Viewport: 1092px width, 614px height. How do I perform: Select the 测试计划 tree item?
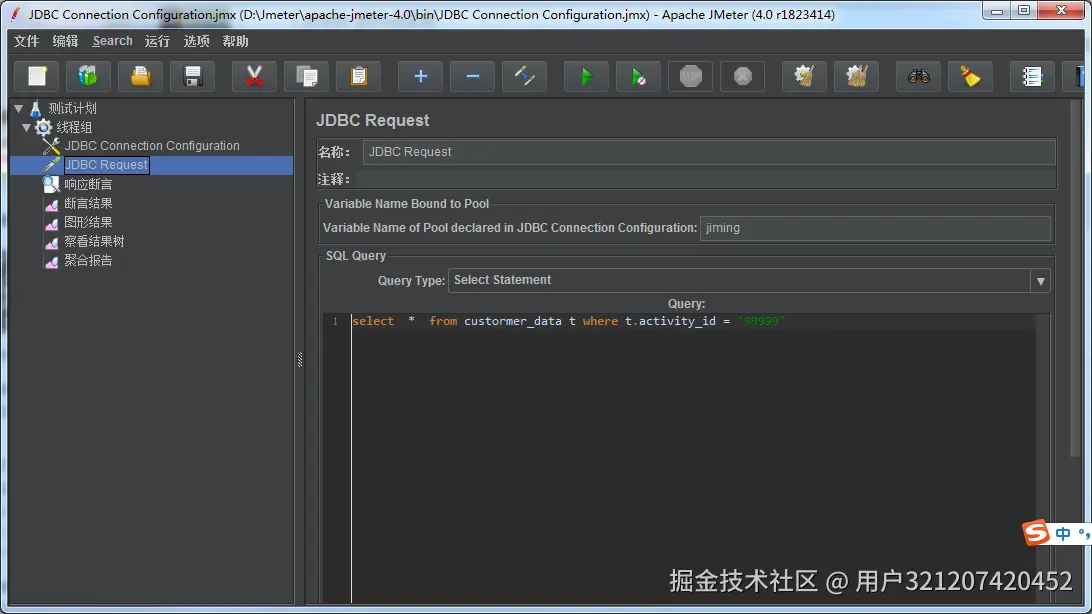click(x=72, y=109)
